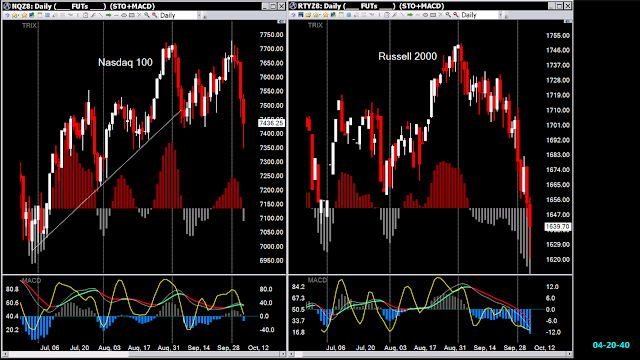This screenshot has width=640, height=360.
Task: Select the horizontal line tool in NQZ8 toolbar
Action: pyautogui.click(x=116, y=16)
